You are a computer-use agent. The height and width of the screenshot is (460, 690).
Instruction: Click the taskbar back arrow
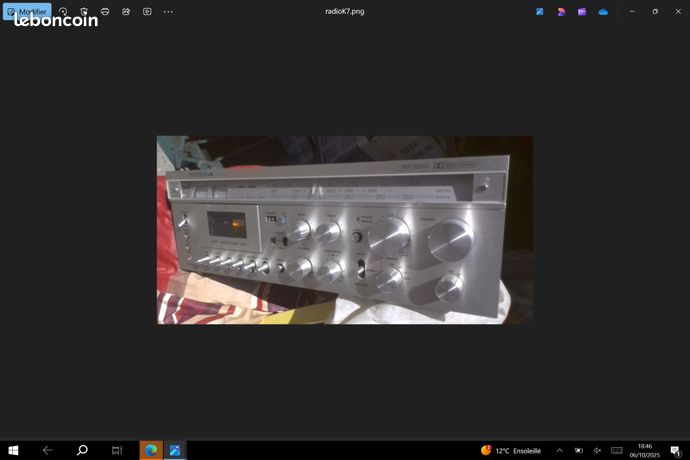click(48, 450)
